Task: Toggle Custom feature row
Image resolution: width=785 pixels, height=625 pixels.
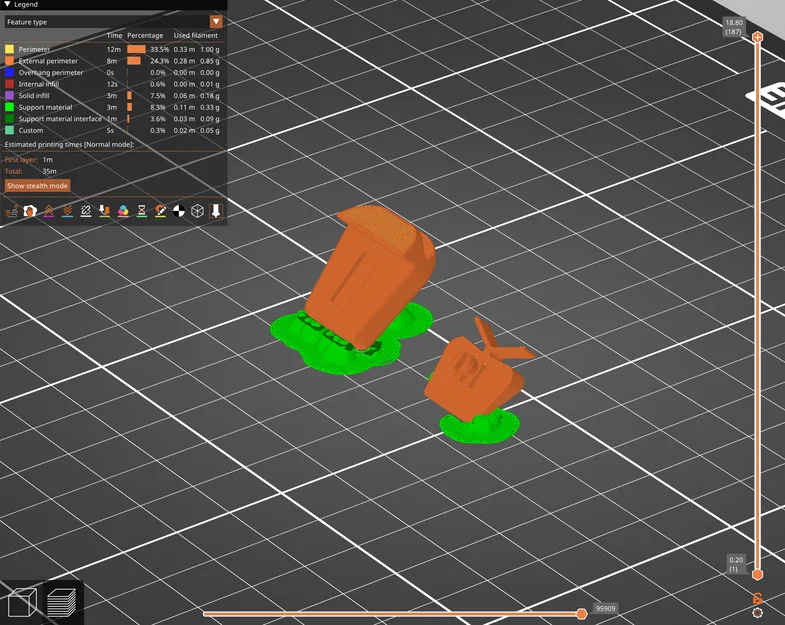Action: coord(113,130)
